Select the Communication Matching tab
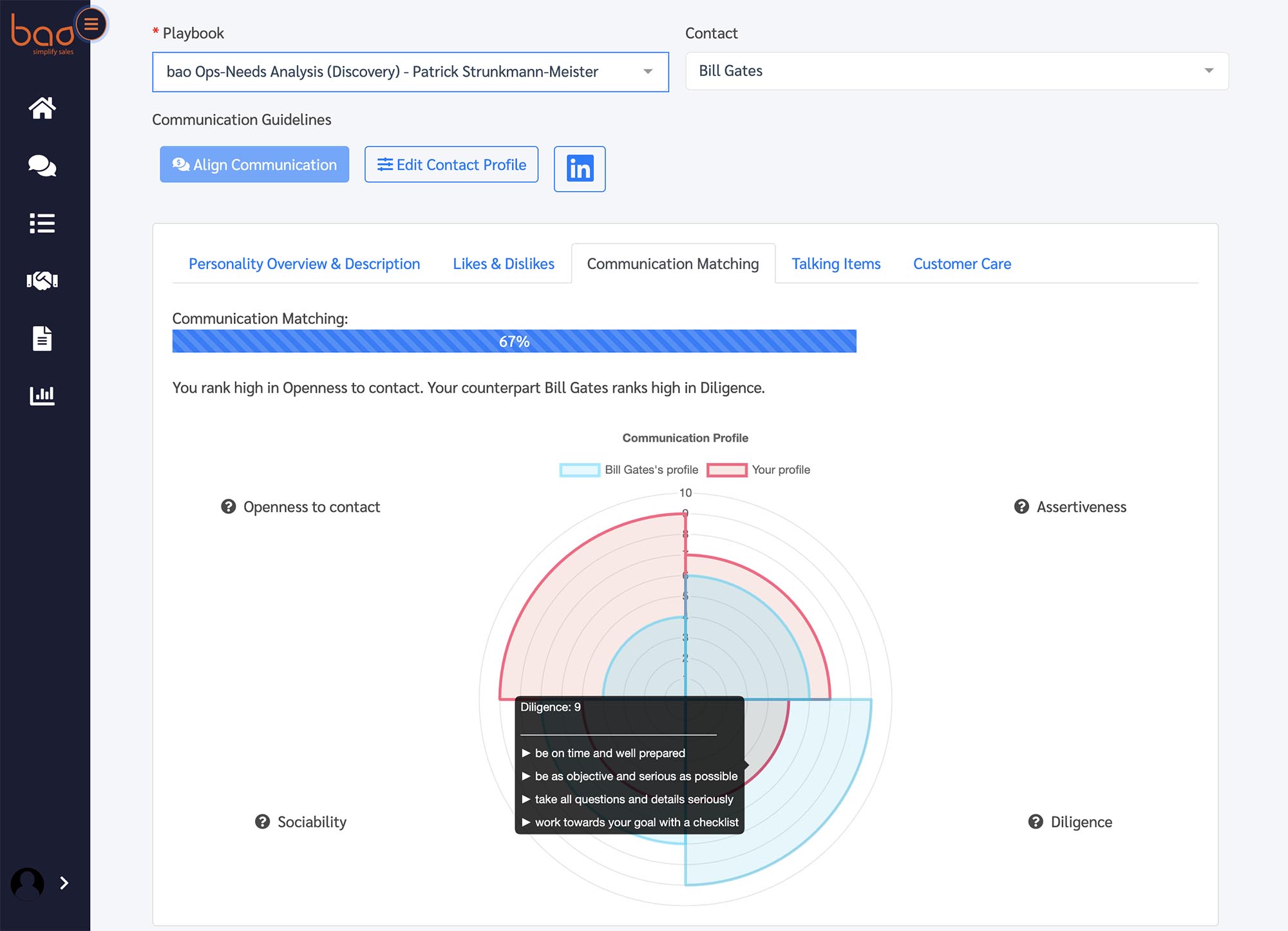The image size is (1288, 931). tap(673, 264)
